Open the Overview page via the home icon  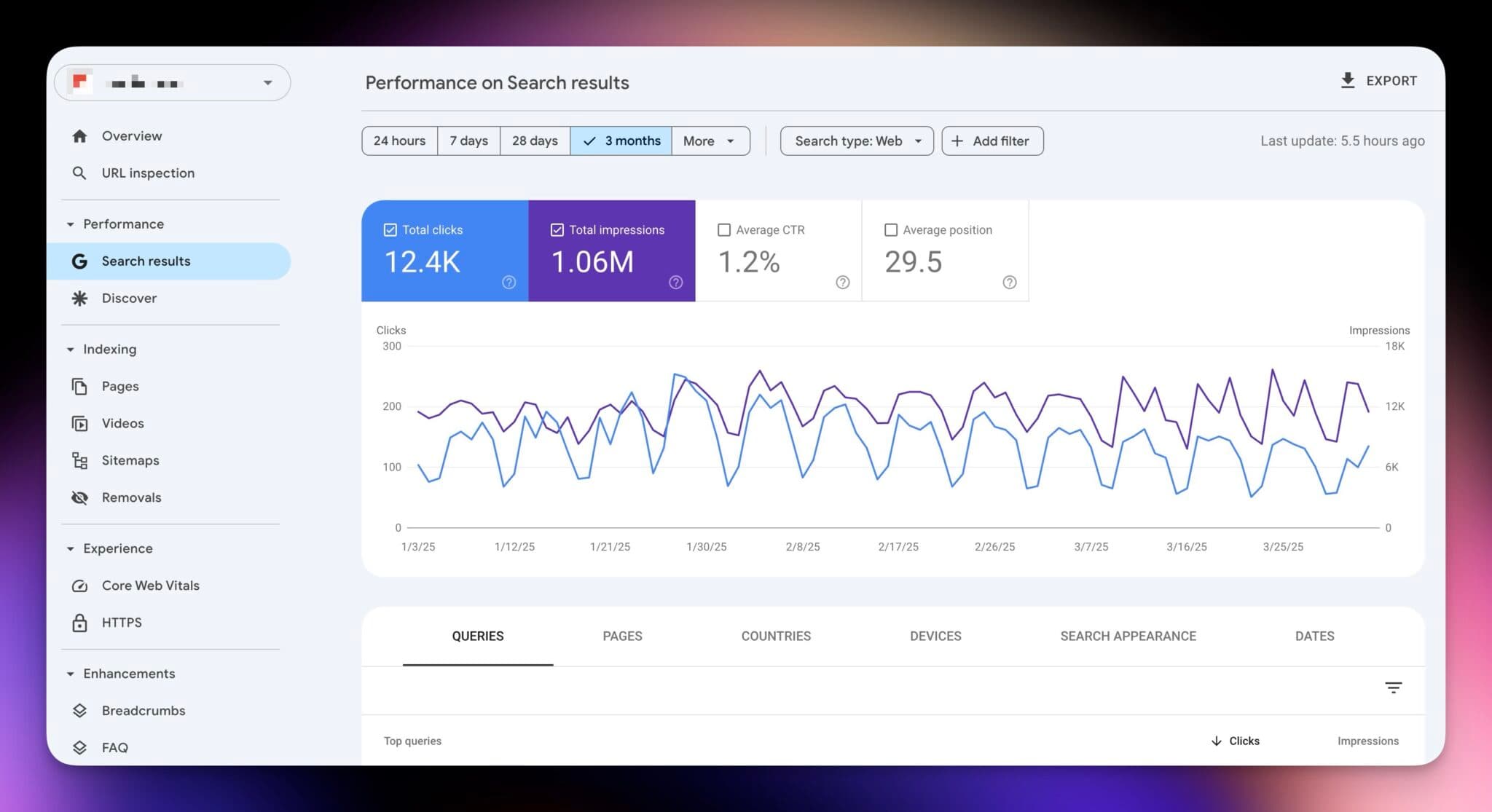pyautogui.click(x=80, y=135)
